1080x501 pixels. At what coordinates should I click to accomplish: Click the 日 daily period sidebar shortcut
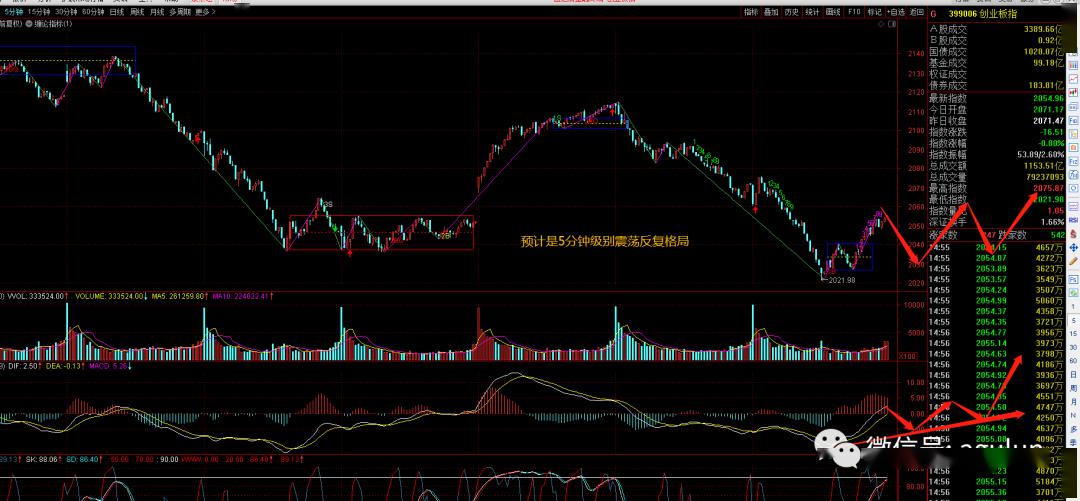tap(1073, 374)
